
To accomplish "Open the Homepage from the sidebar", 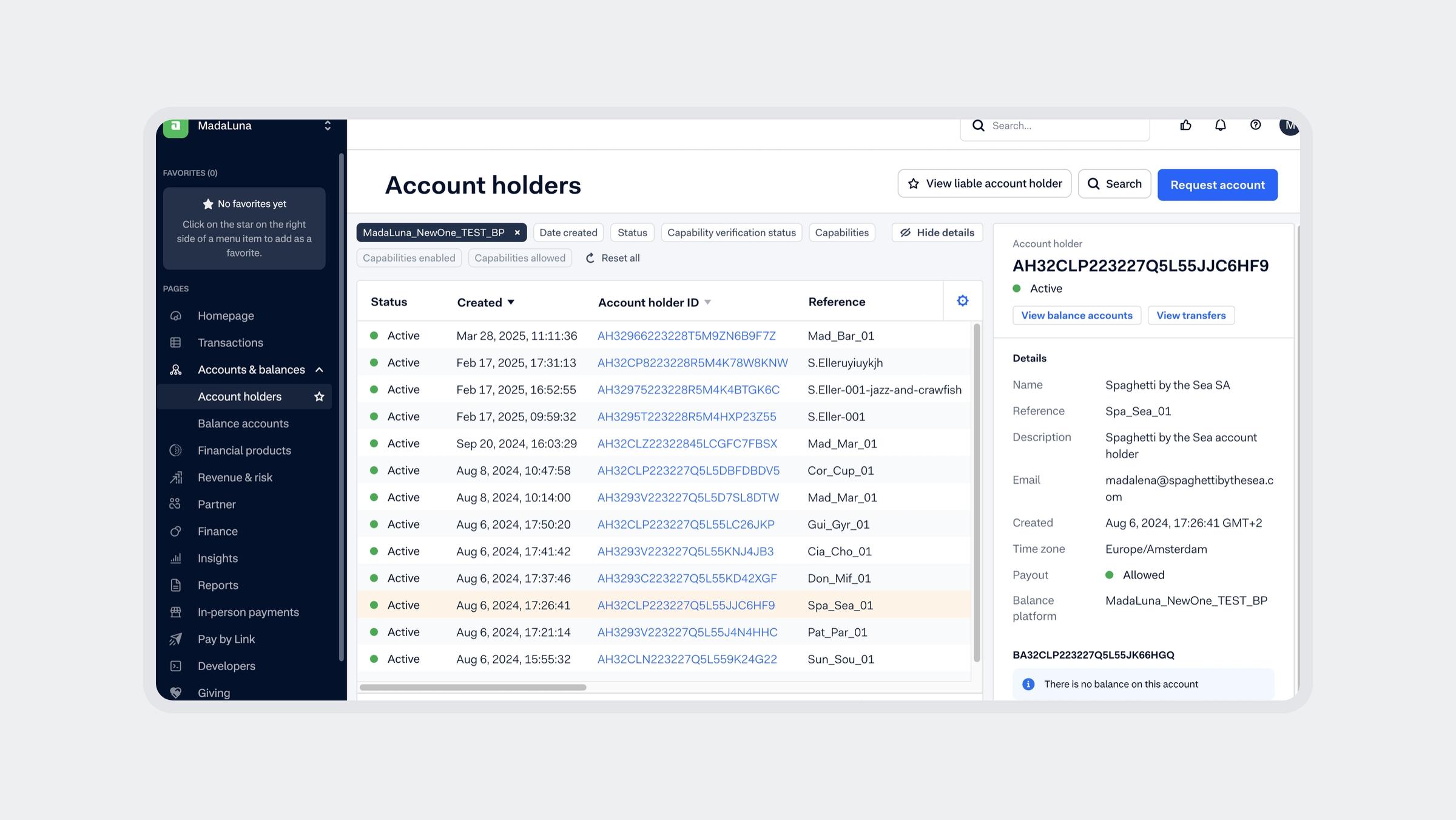I will point(226,315).
